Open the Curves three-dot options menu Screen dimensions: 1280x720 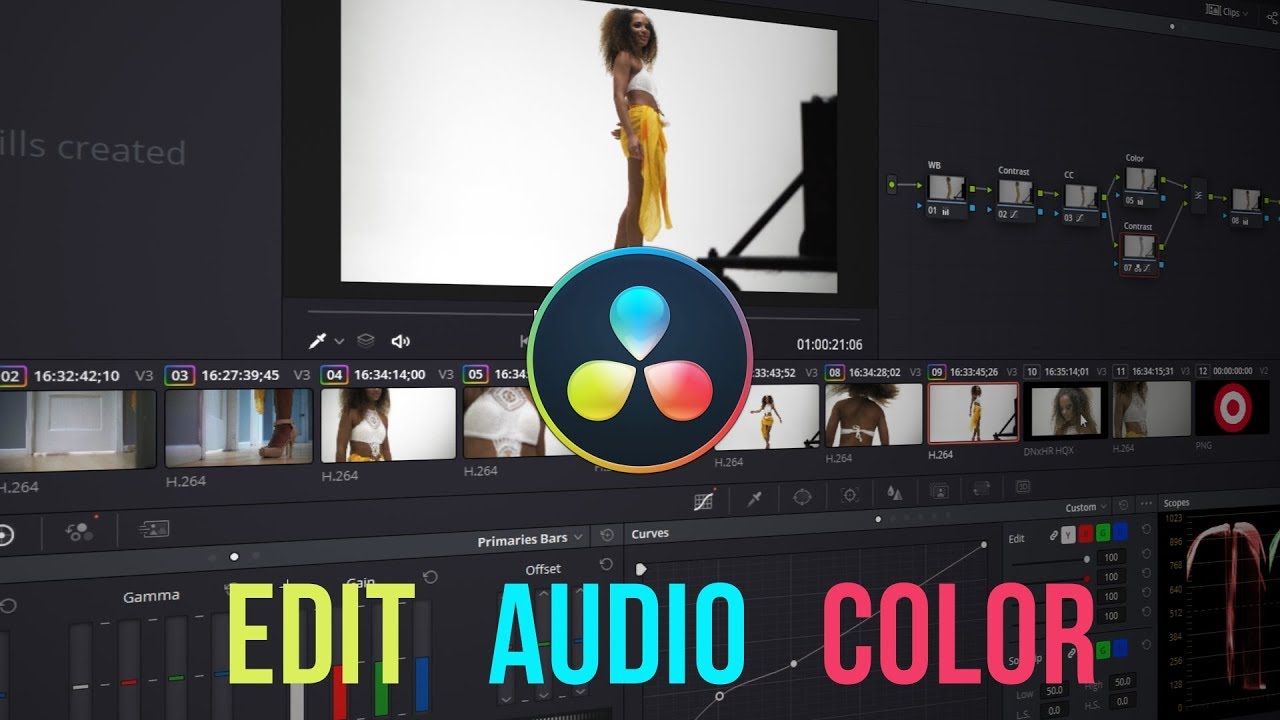tap(1146, 504)
